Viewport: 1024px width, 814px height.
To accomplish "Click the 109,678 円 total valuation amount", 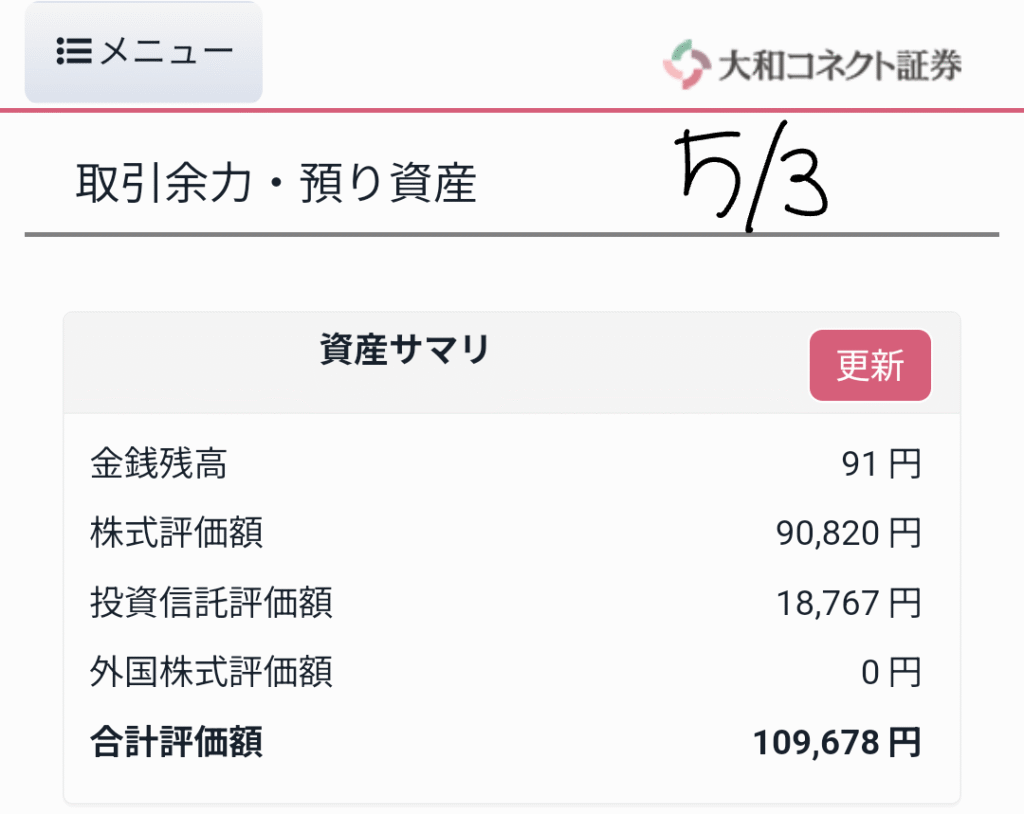I will (837, 743).
